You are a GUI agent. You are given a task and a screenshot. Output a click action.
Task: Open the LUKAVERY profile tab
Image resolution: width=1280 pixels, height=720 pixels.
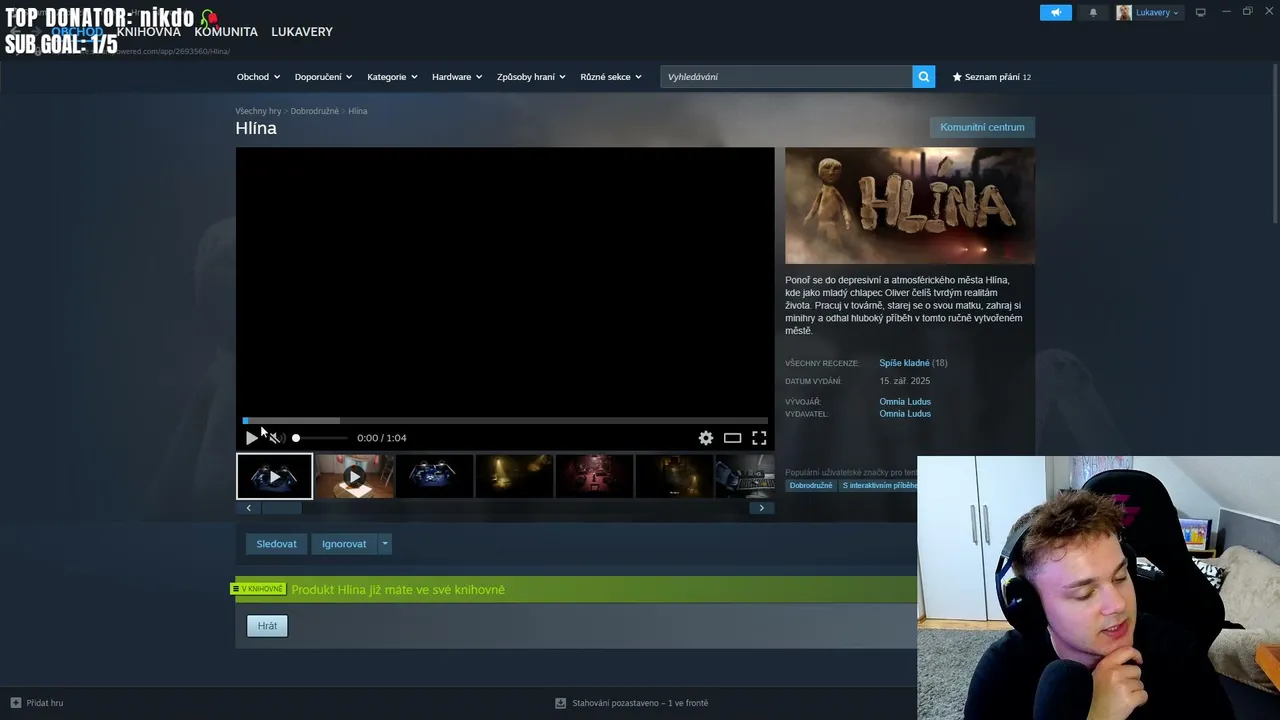click(302, 32)
